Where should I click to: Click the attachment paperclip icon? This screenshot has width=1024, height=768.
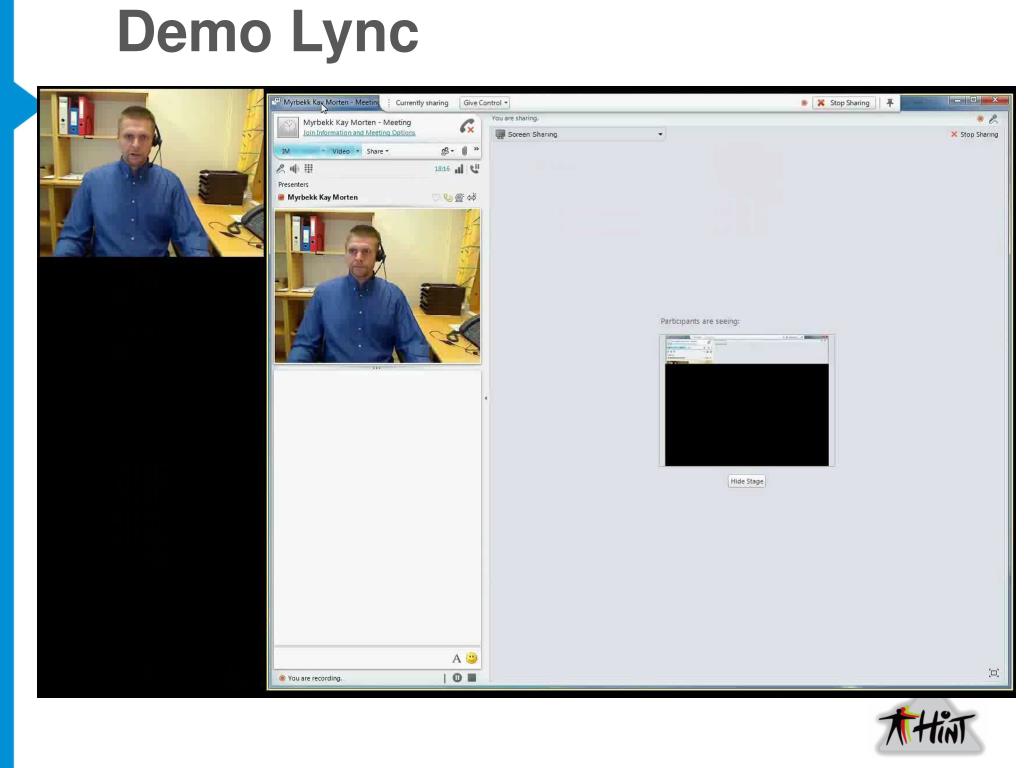464,151
